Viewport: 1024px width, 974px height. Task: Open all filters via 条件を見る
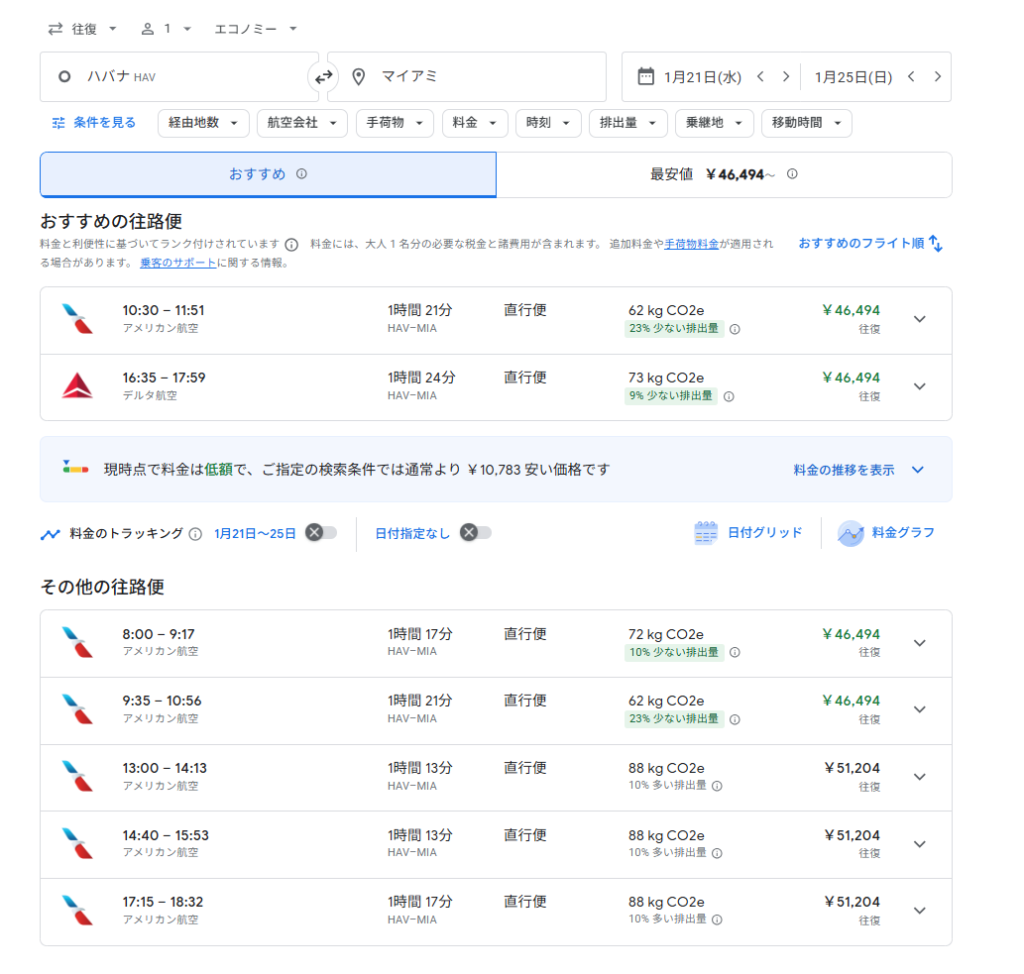[94, 123]
